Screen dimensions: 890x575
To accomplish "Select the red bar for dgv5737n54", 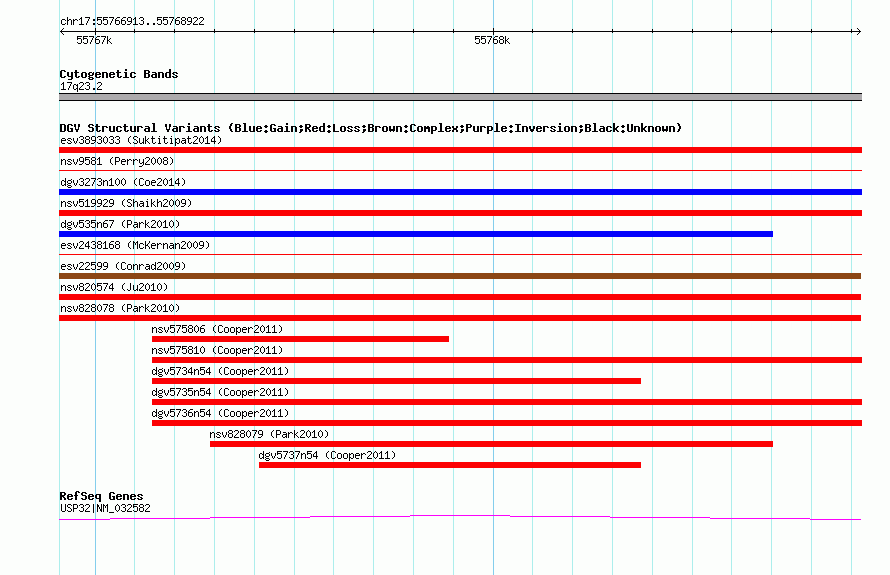I will click(450, 465).
